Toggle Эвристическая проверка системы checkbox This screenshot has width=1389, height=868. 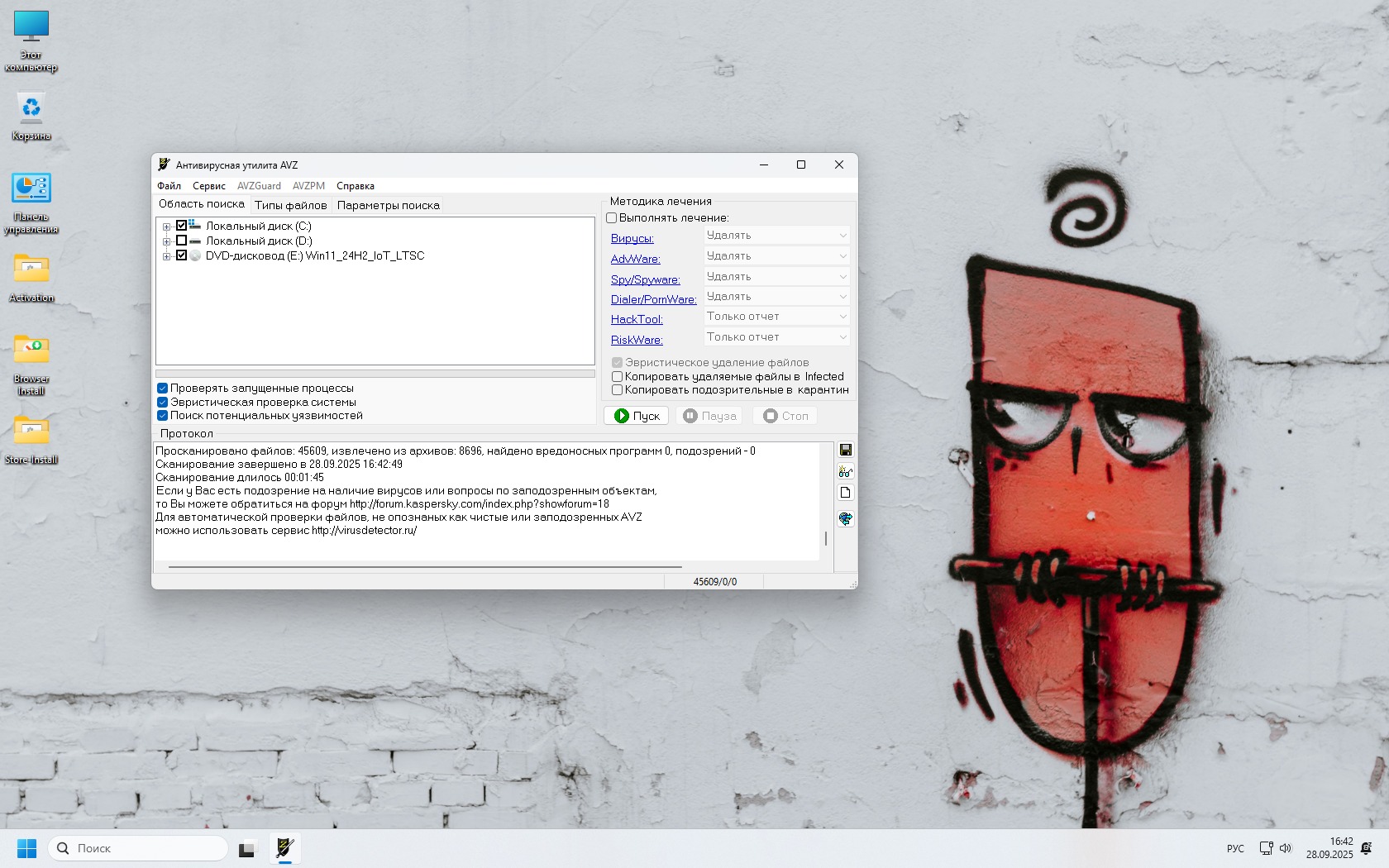pyautogui.click(x=163, y=403)
